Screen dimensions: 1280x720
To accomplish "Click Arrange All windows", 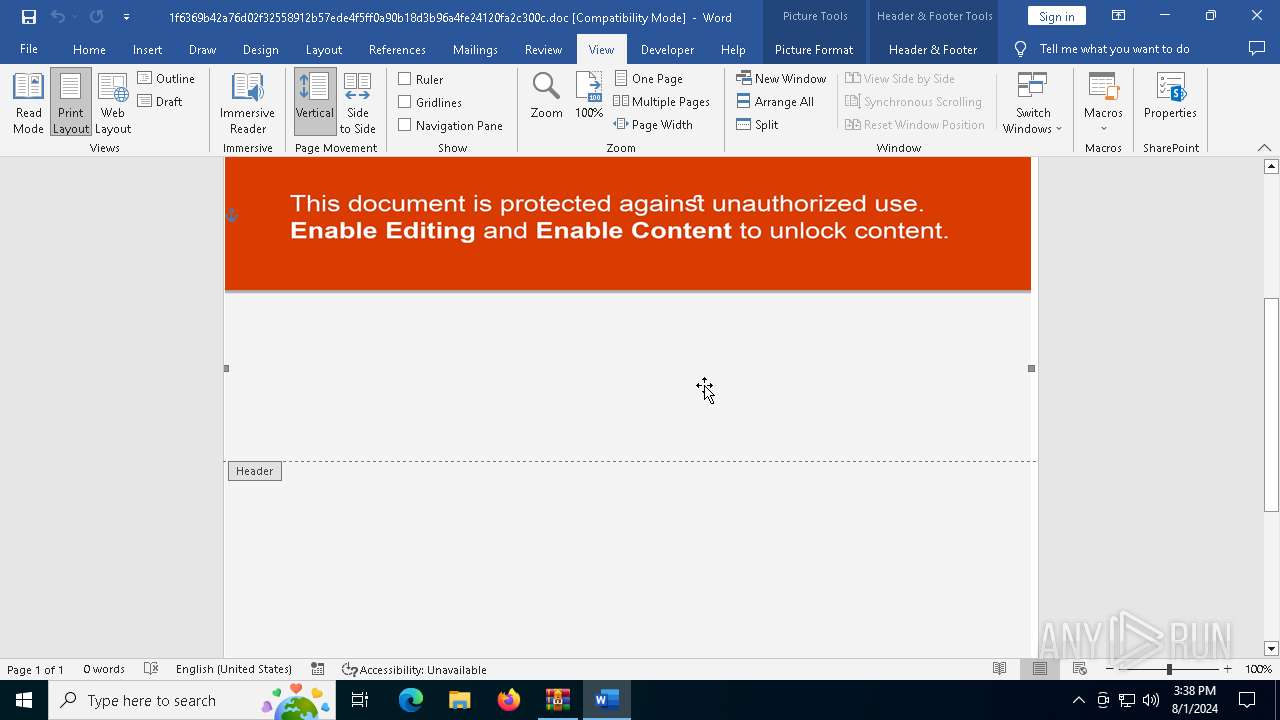I will click(775, 101).
